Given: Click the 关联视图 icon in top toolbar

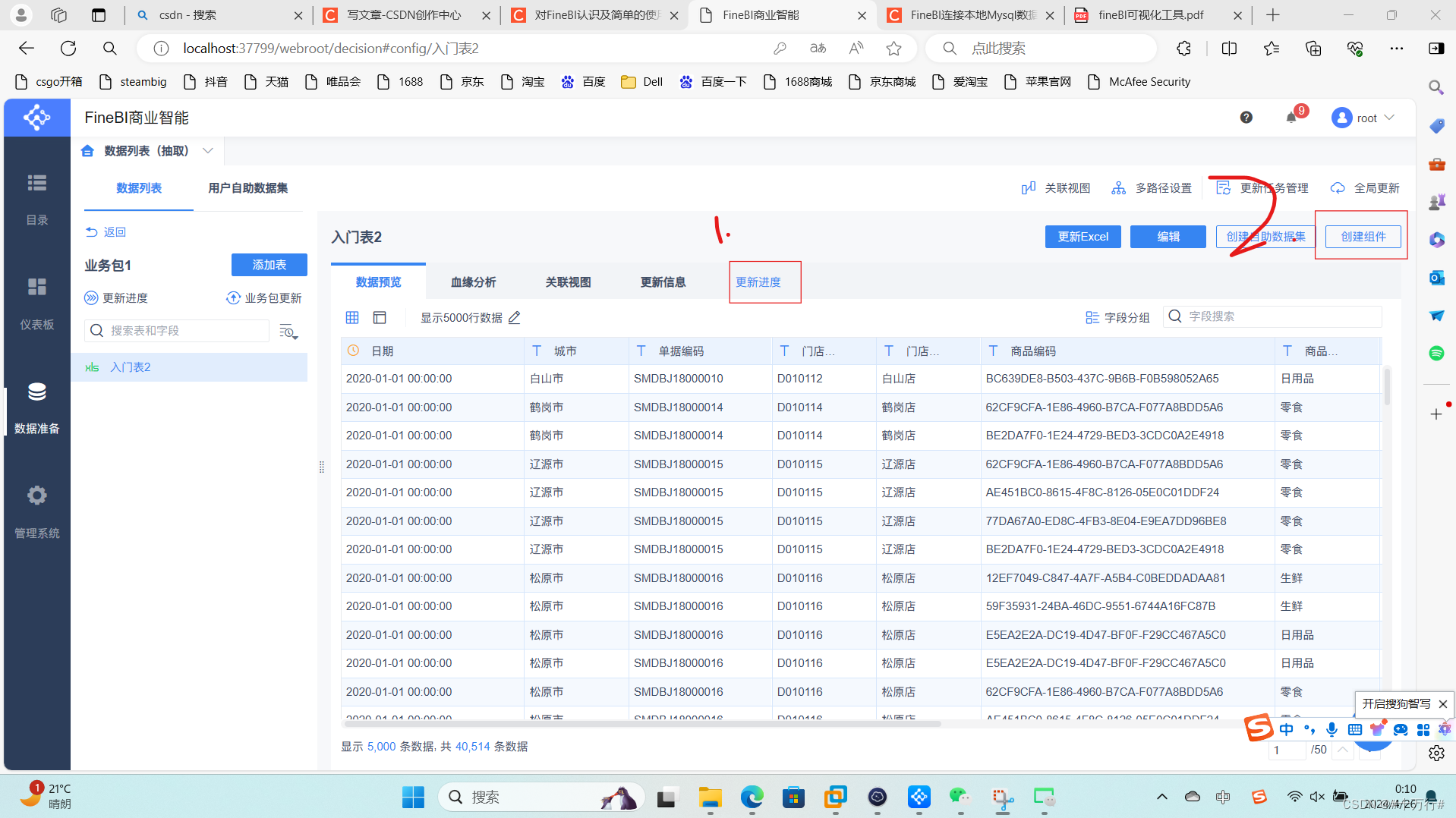Looking at the screenshot, I should [x=1029, y=188].
